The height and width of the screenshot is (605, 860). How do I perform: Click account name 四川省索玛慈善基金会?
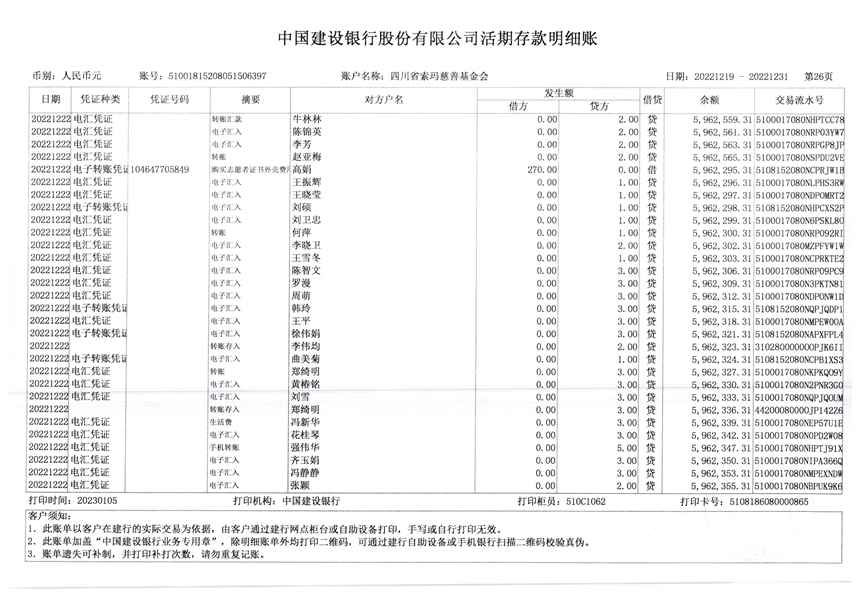(x=439, y=76)
